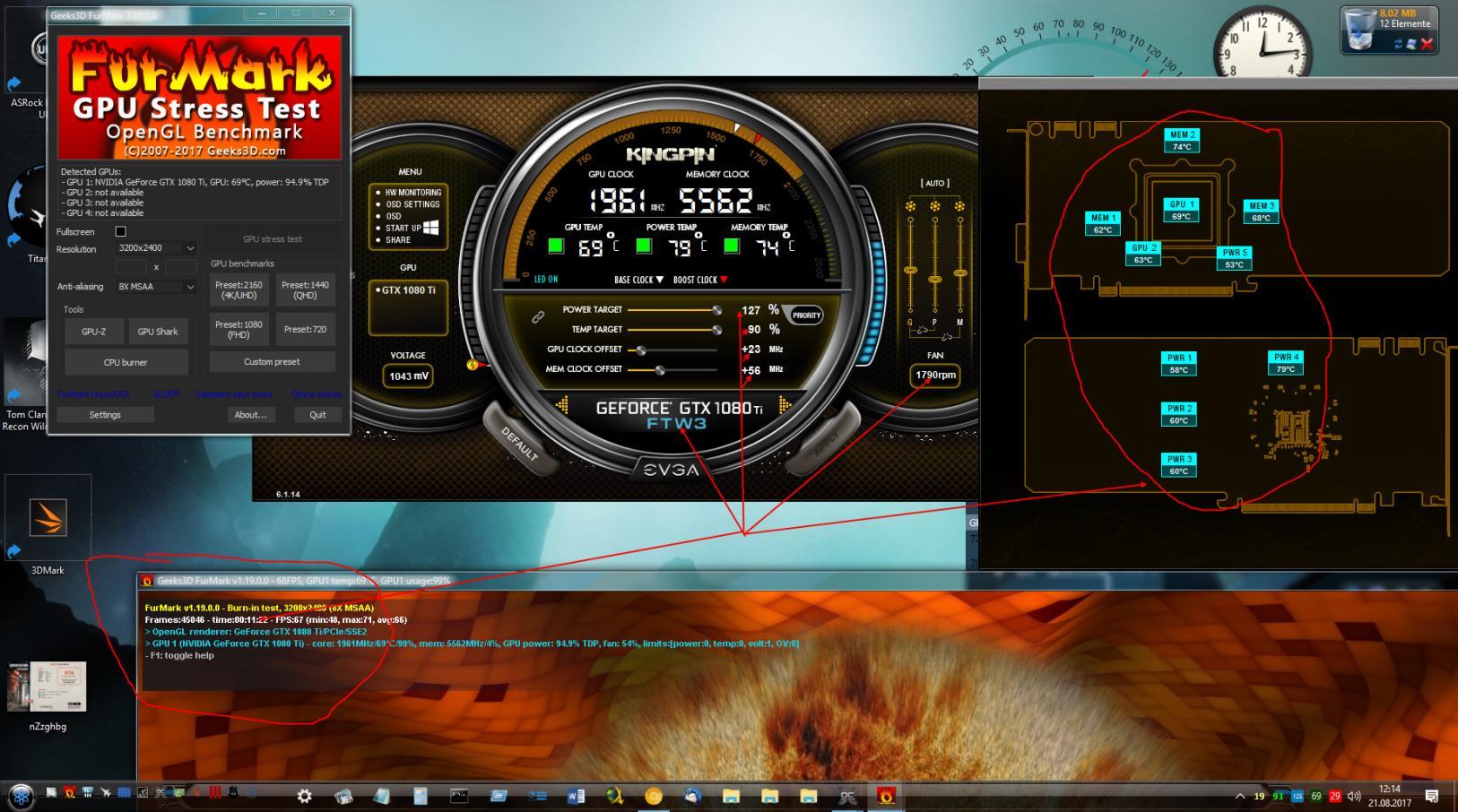Screen dimensions: 1458x812
Task: Select the OSD menu entry
Action: tap(393, 216)
